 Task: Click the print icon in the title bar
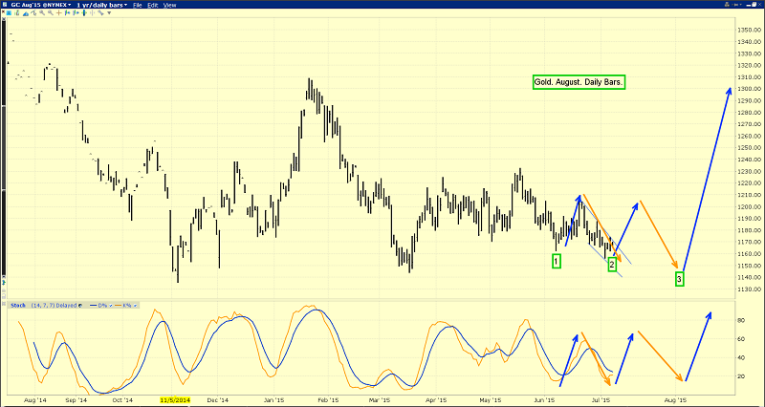tap(726, 5)
